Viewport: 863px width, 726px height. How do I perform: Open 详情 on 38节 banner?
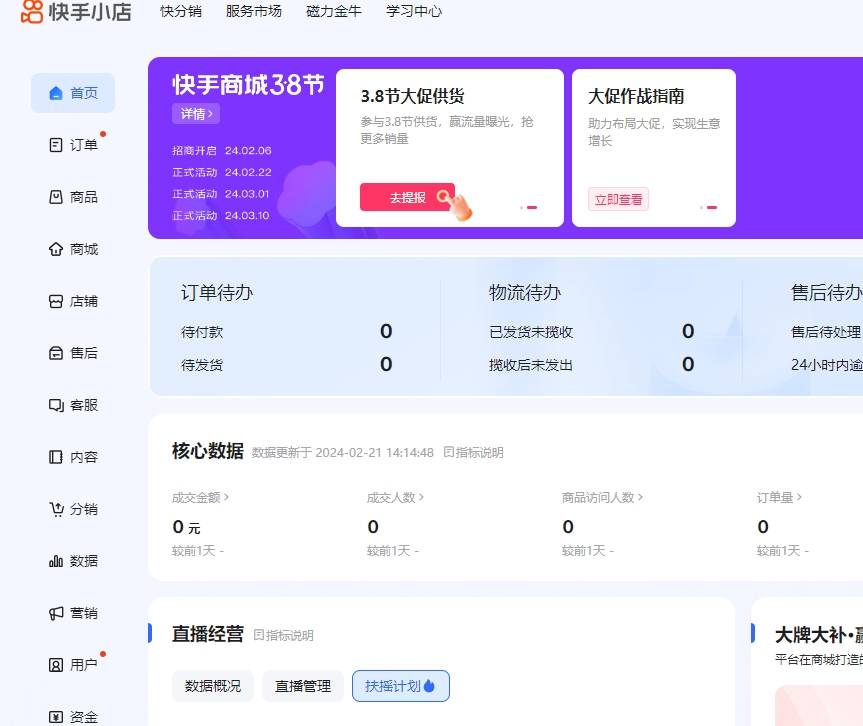196,113
